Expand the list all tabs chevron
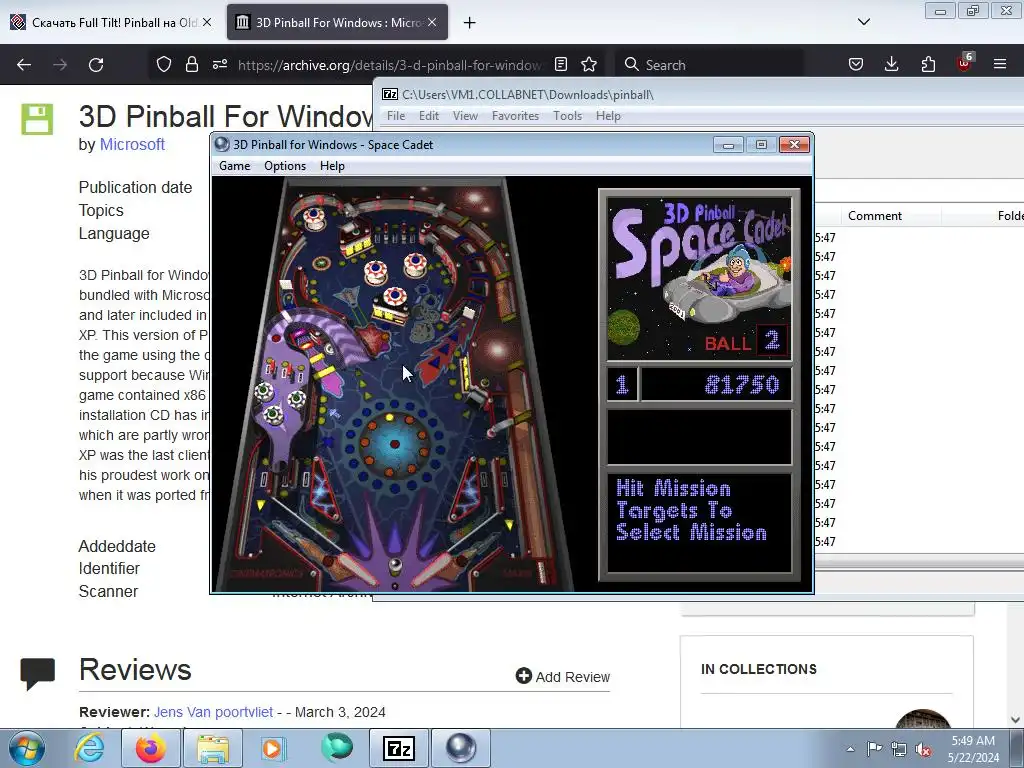 [x=864, y=22]
